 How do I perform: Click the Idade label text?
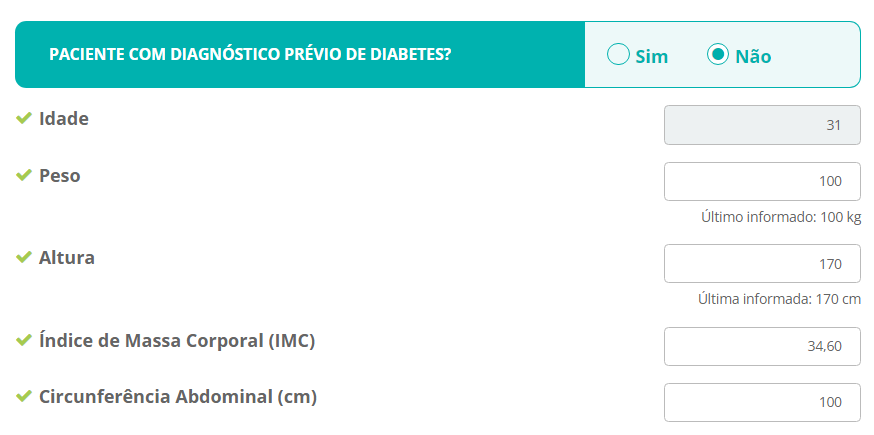point(64,119)
